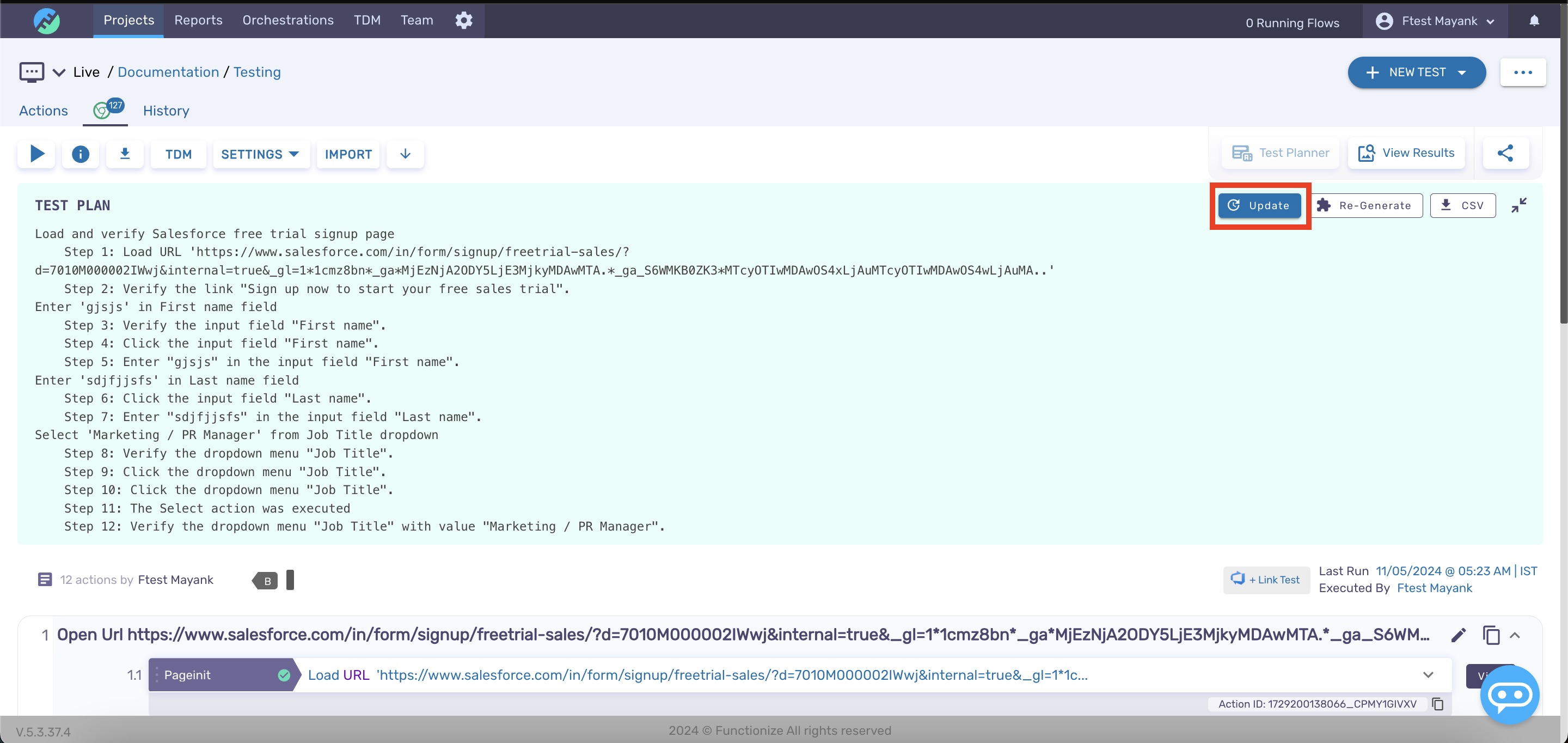Click the user avatar icon
1568x743 pixels.
click(1384, 21)
